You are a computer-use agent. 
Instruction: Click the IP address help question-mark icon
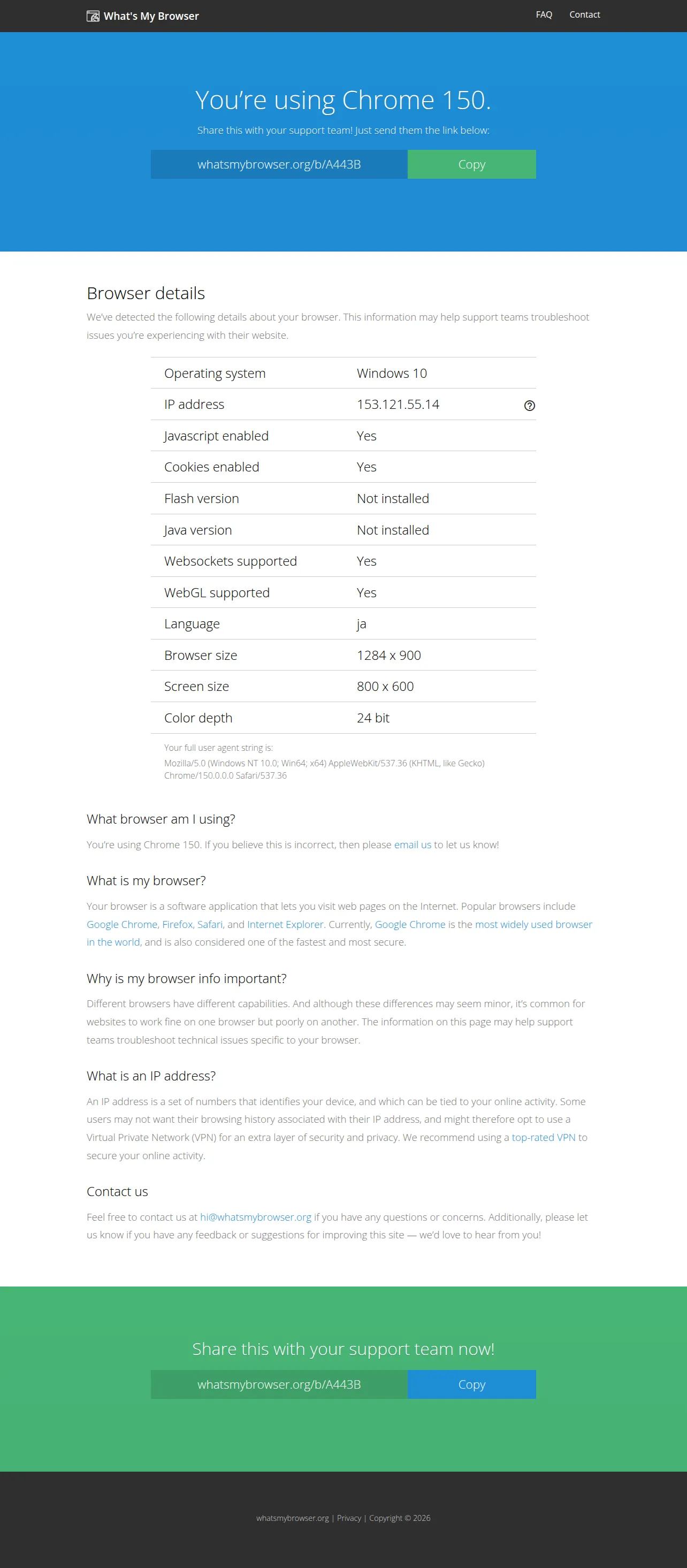pos(529,406)
